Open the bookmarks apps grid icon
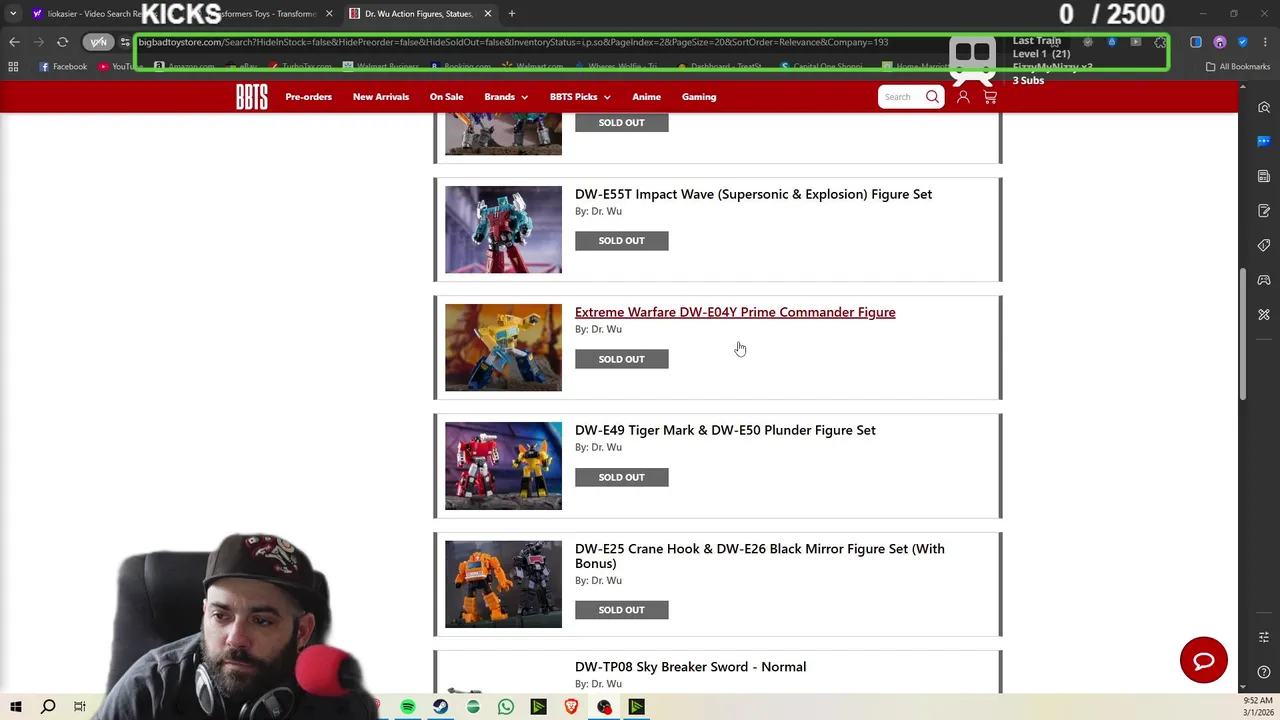This screenshot has height=720, width=1280. coord(13,67)
